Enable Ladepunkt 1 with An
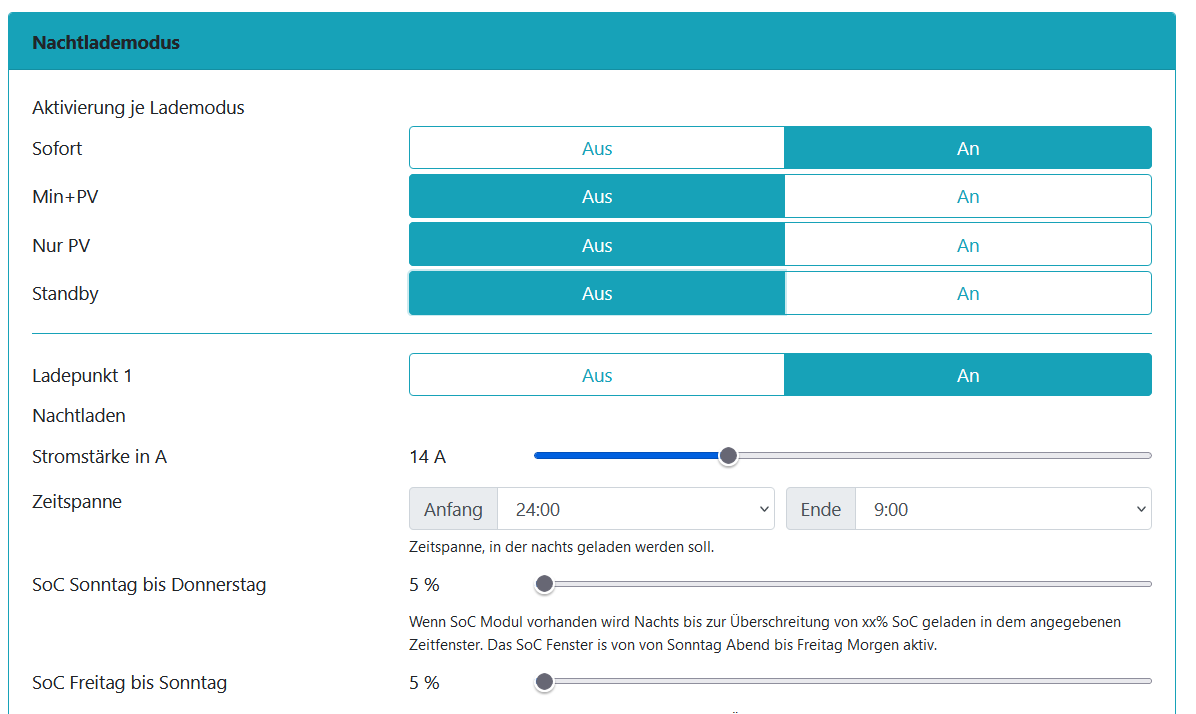 [967, 375]
